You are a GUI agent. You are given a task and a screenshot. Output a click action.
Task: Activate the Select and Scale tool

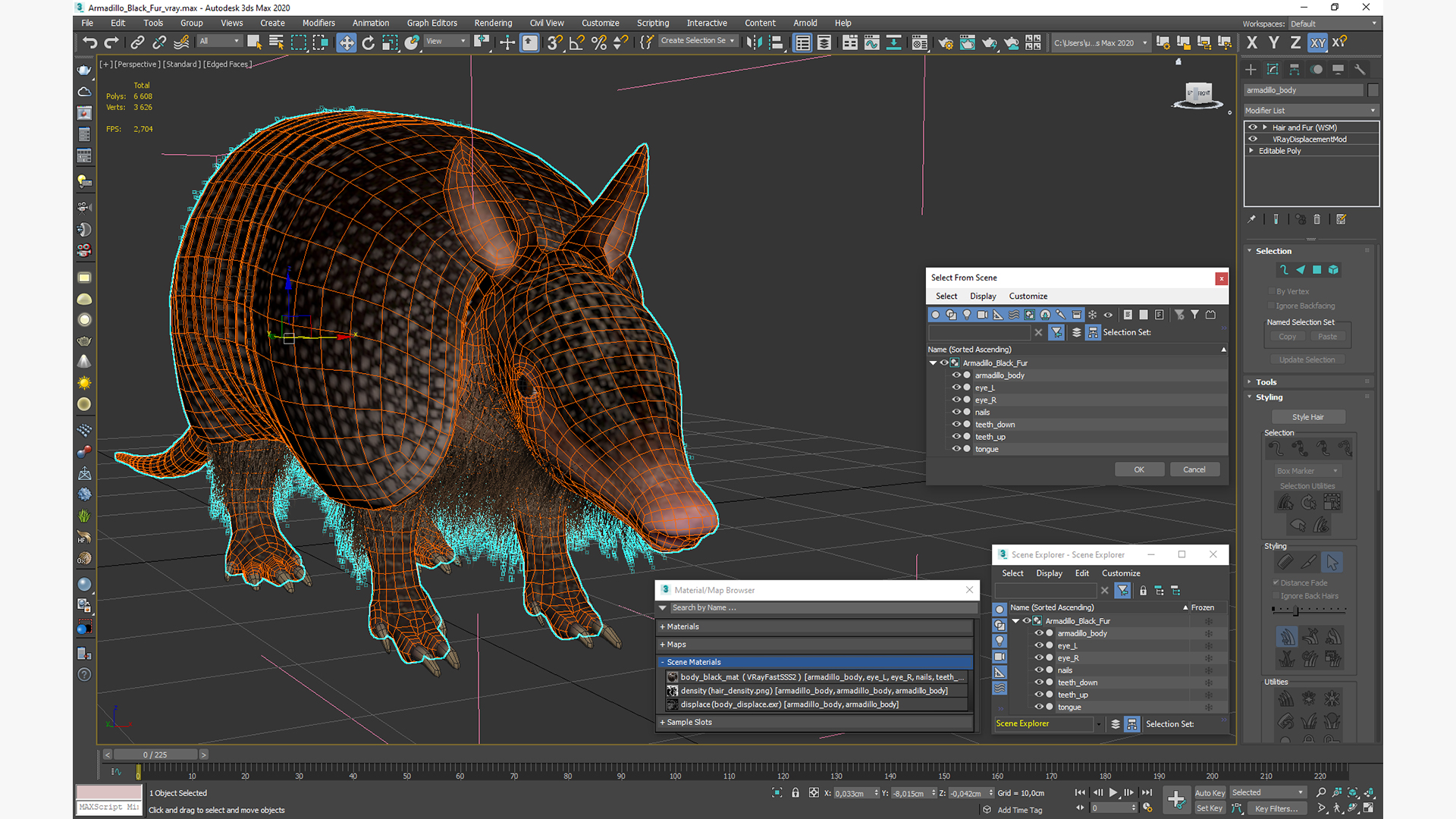[390, 42]
